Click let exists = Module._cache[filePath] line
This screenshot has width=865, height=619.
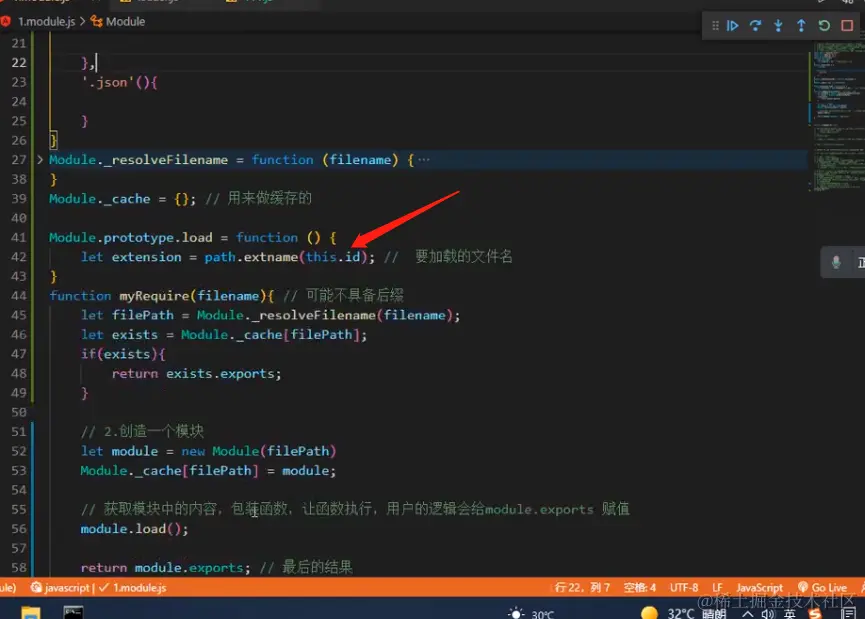223,334
